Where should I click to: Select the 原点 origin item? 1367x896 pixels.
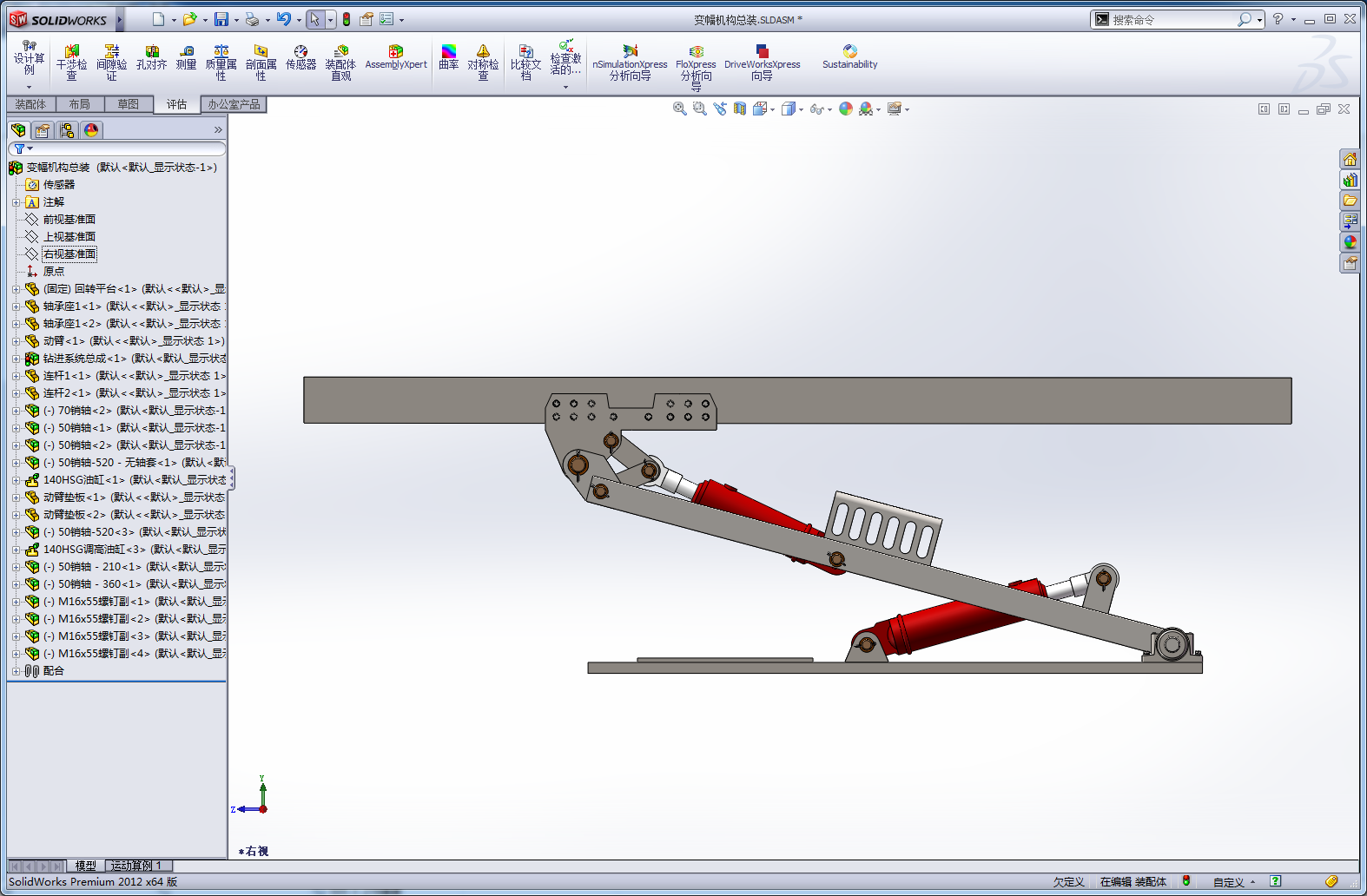coord(54,272)
